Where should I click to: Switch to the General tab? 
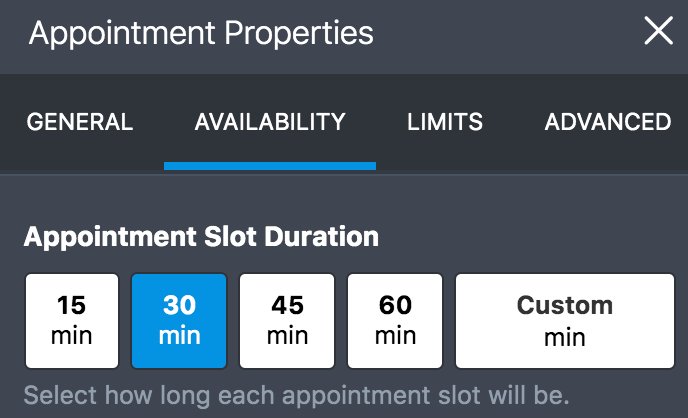point(79,122)
